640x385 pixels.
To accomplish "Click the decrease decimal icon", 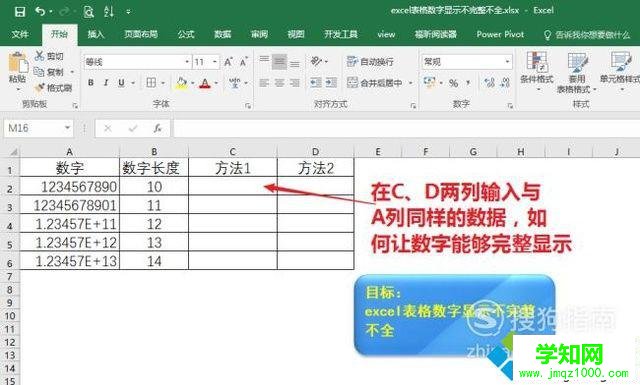I will click(x=505, y=83).
